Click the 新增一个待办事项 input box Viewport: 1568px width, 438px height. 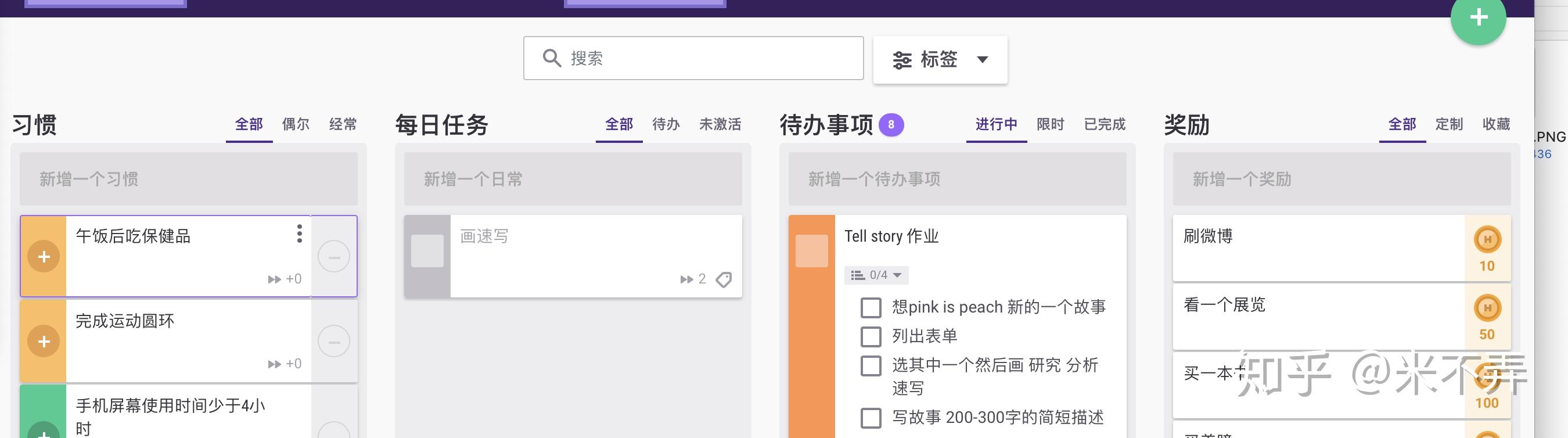[x=958, y=179]
